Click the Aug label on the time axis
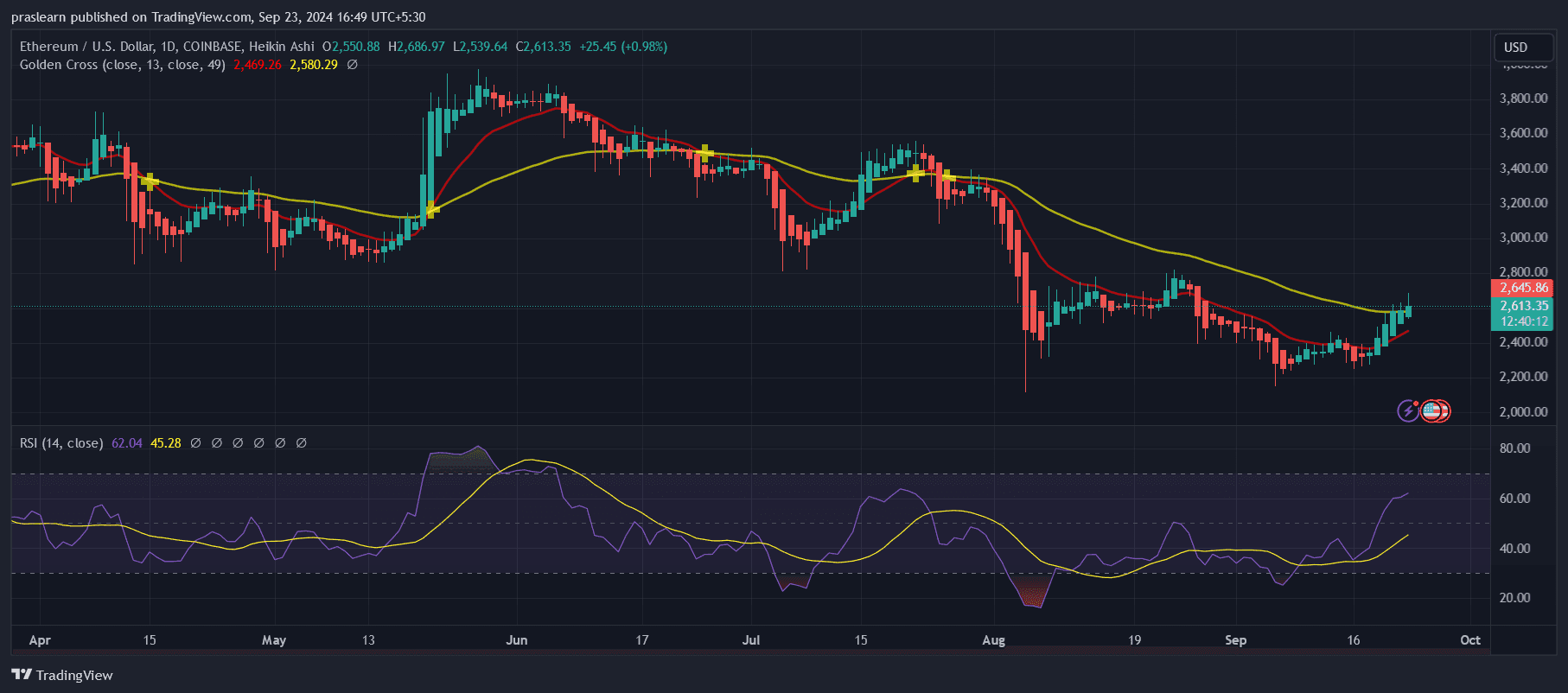 pos(994,640)
